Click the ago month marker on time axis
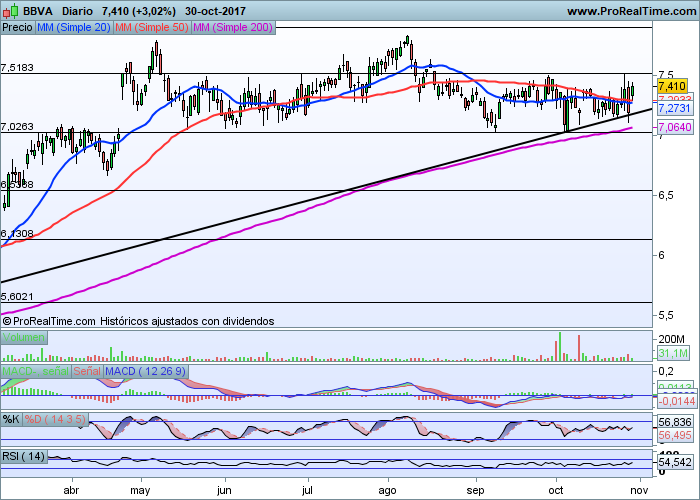 [389, 492]
